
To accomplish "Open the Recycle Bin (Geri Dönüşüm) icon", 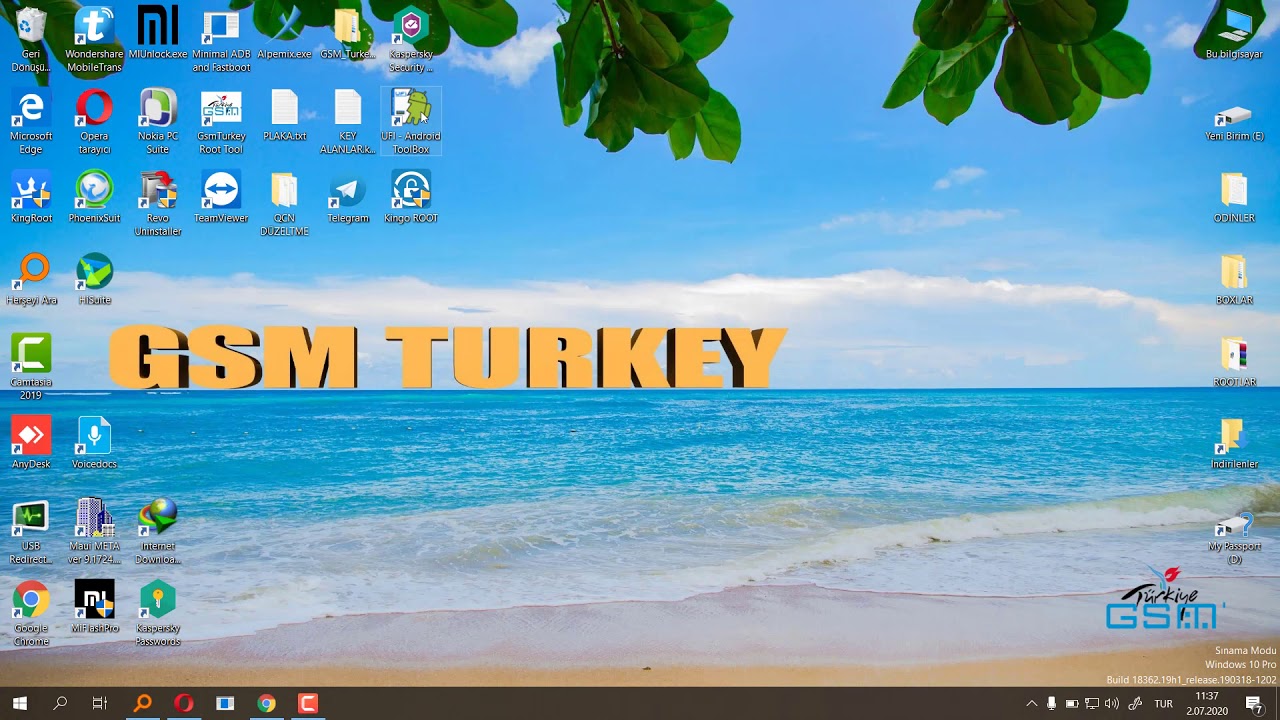I will (31, 40).
